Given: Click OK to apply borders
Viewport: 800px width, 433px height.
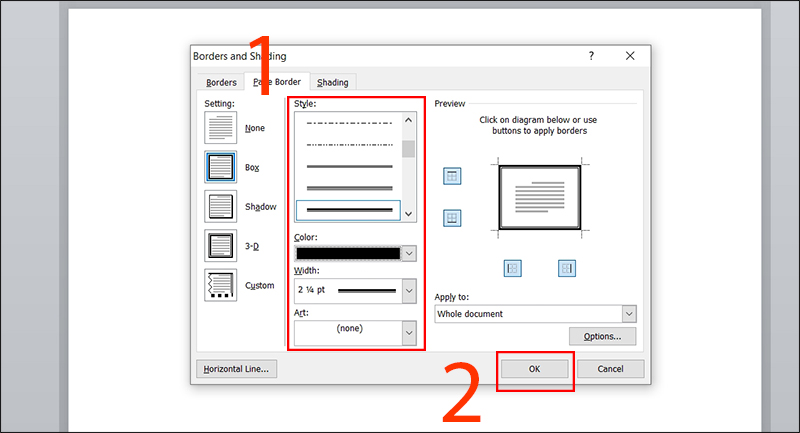Looking at the screenshot, I should tap(534, 369).
